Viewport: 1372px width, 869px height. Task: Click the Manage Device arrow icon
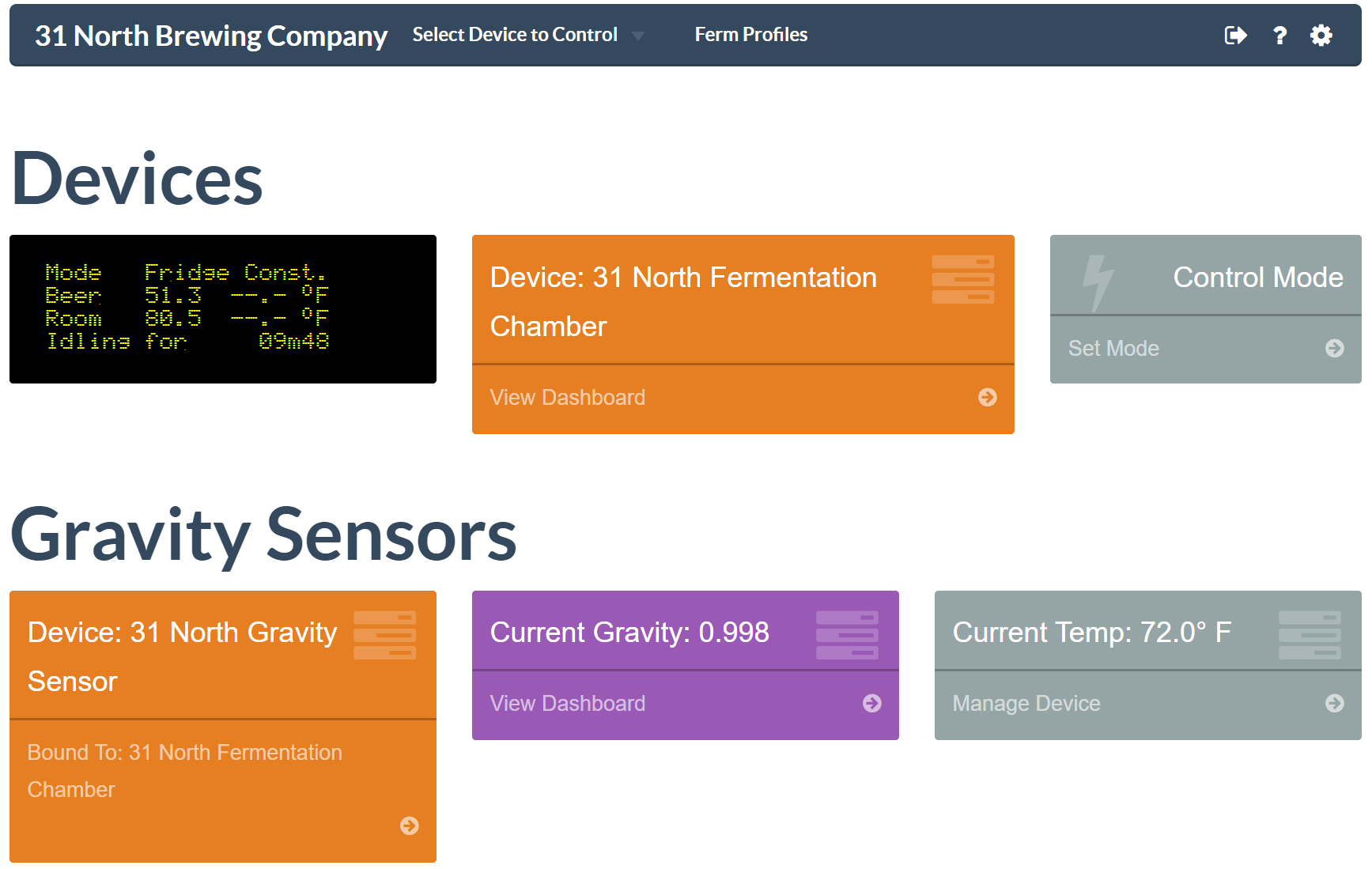(x=1334, y=703)
